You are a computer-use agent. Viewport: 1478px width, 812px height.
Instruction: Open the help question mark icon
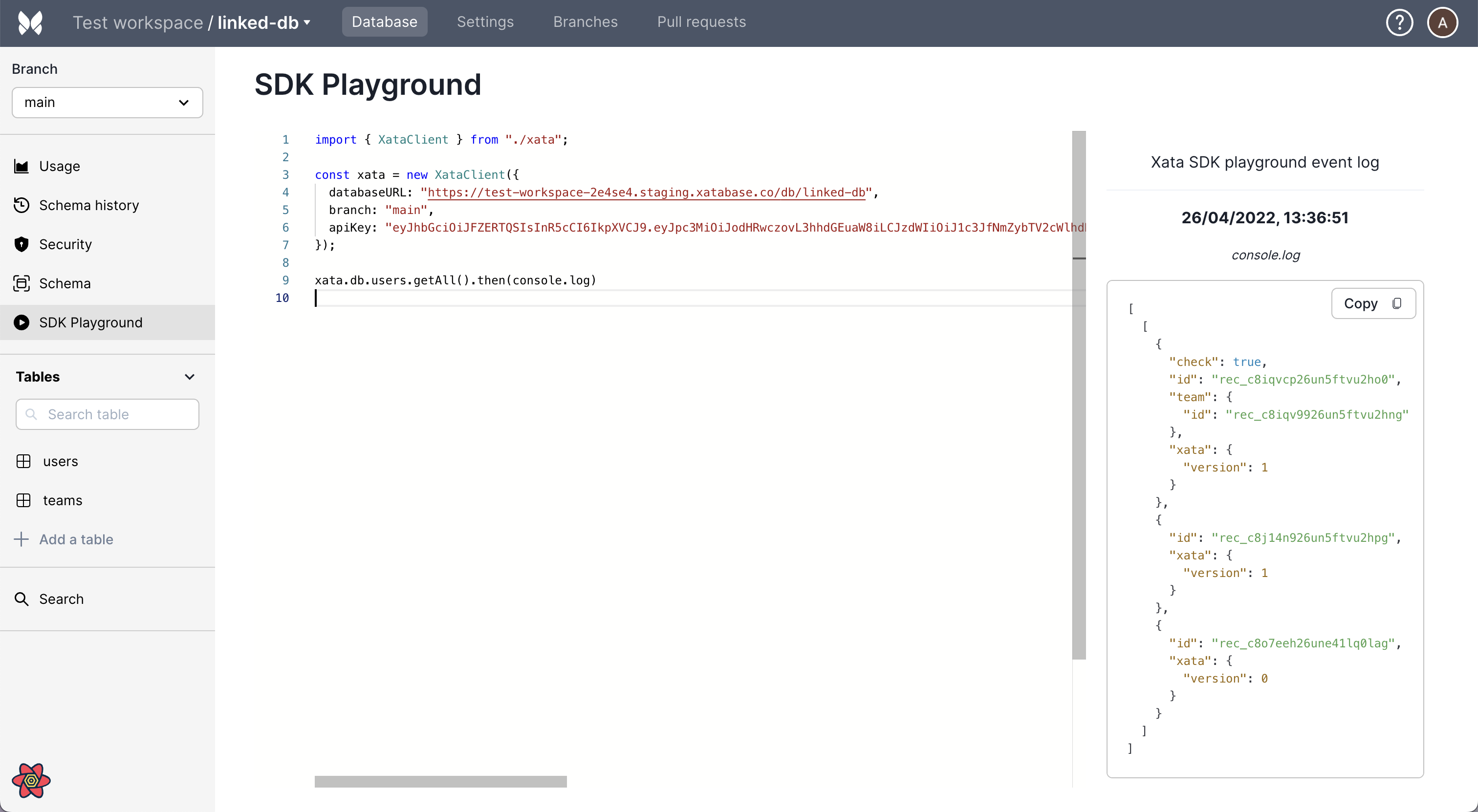point(1399,23)
